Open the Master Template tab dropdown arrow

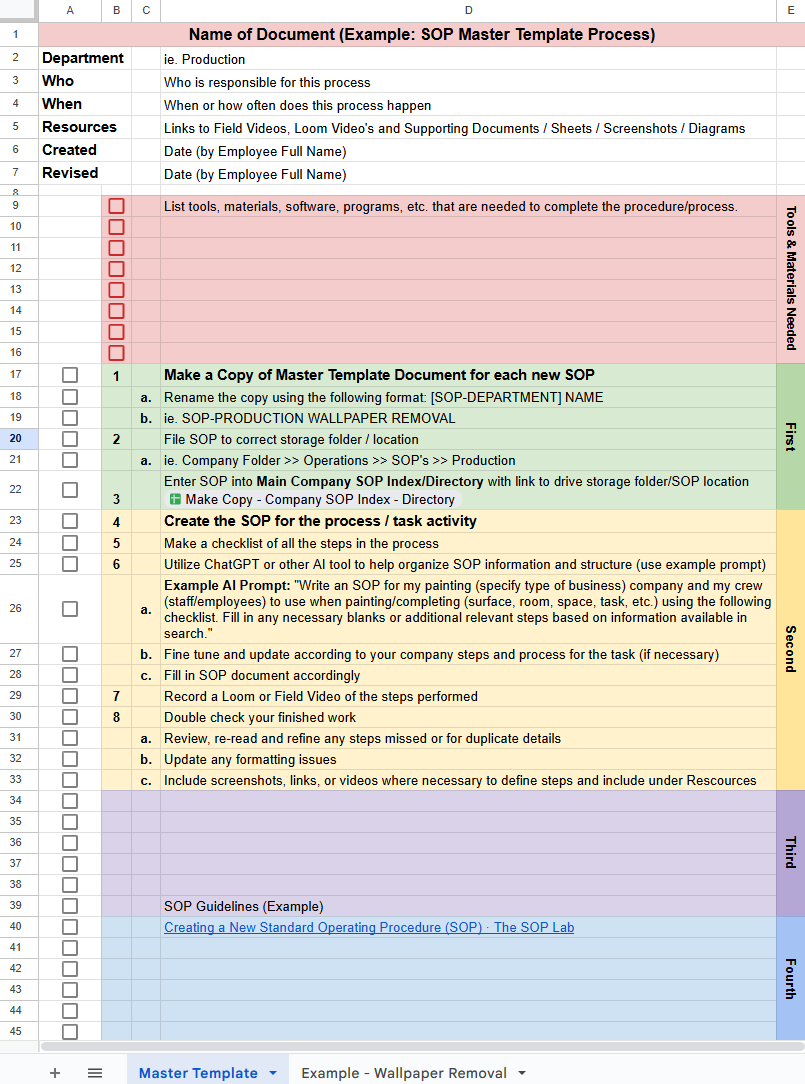click(x=271, y=1072)
